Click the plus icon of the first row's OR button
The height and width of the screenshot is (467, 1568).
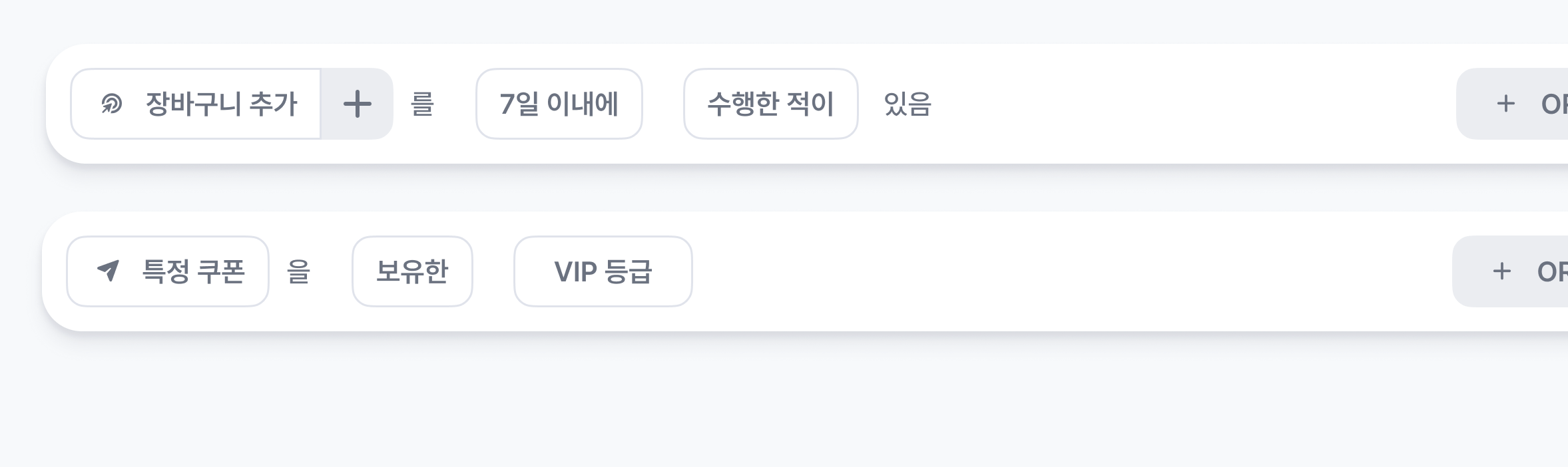point(1505,104)
